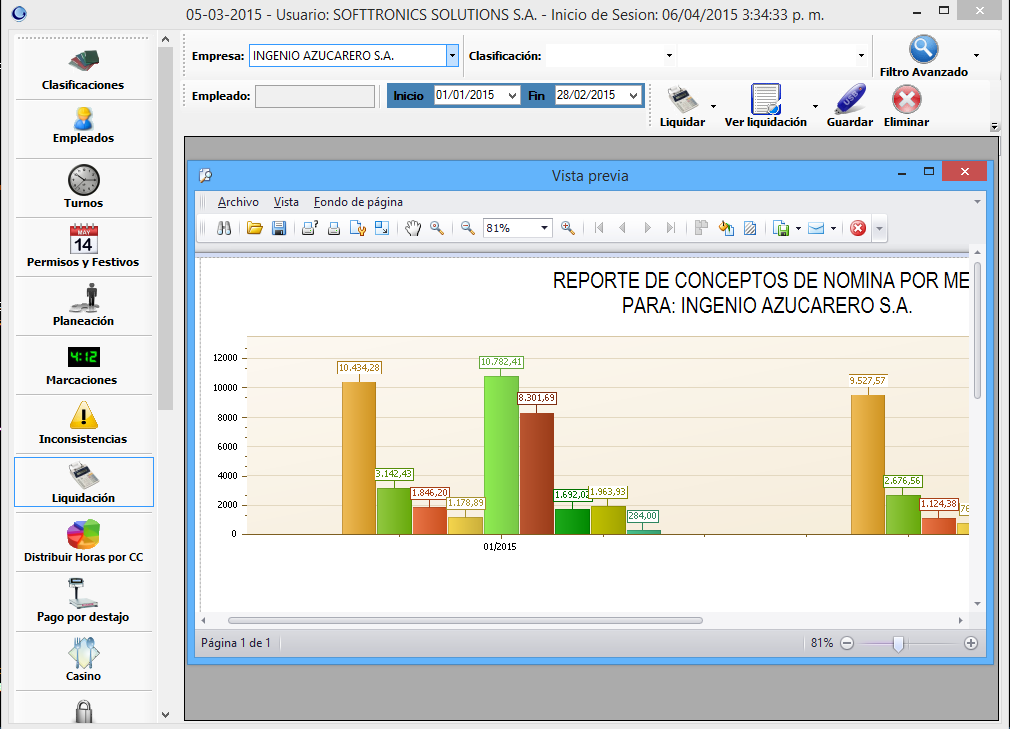Expand the Empresa combo box
Viewport: 1010px width, 729px height.
point(452,56)
